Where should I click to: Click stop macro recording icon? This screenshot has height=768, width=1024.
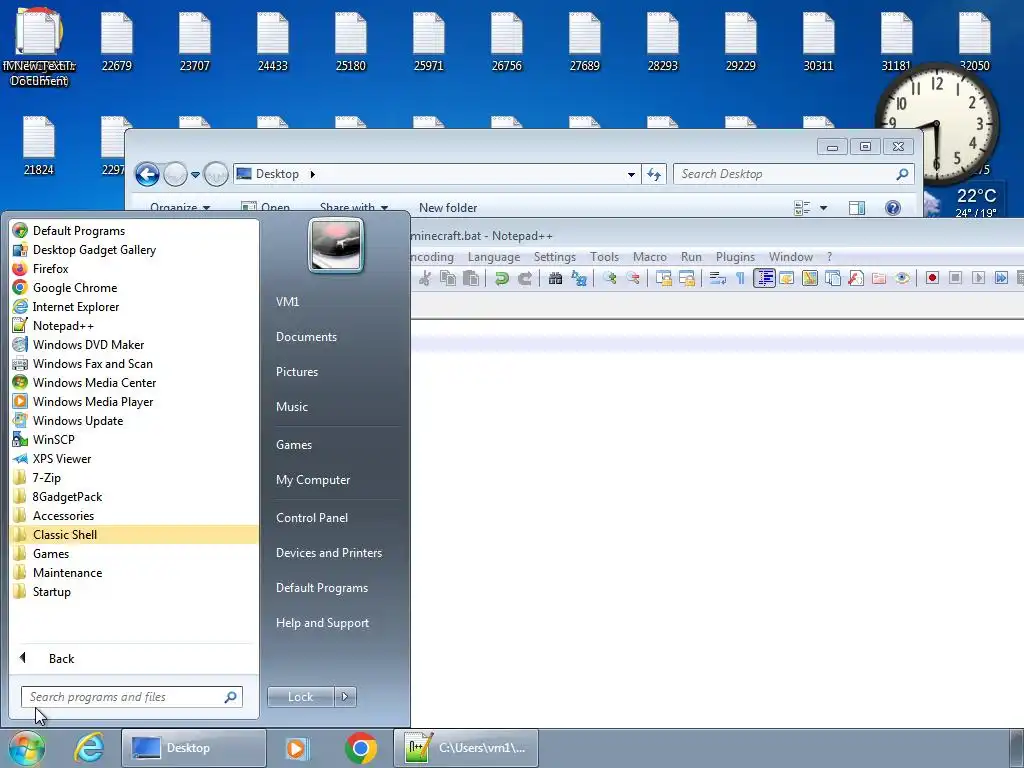[955, 278]
